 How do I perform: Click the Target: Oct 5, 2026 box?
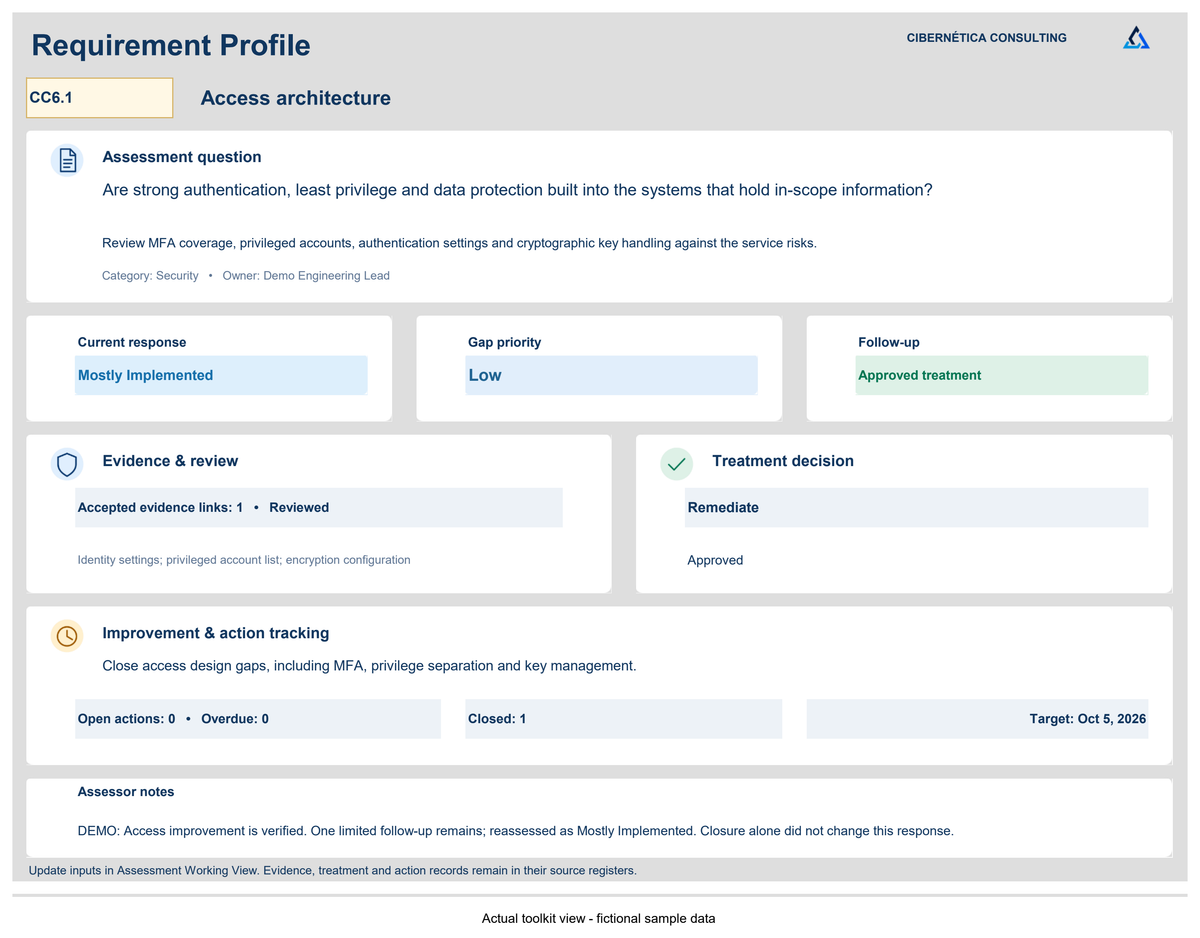pyautogui.click(x=977, y=719)
